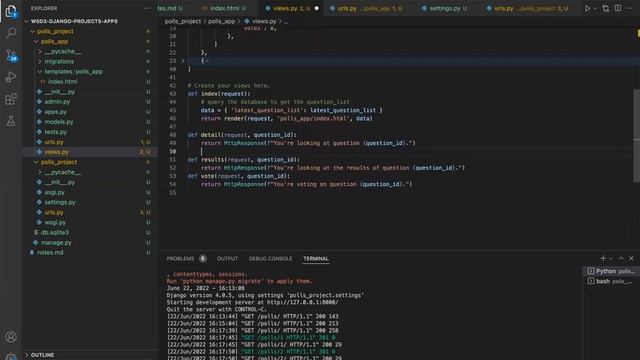Click unsaved dot on views.py tab
Viewport: 640px width, 360px height.
[316, 8]
